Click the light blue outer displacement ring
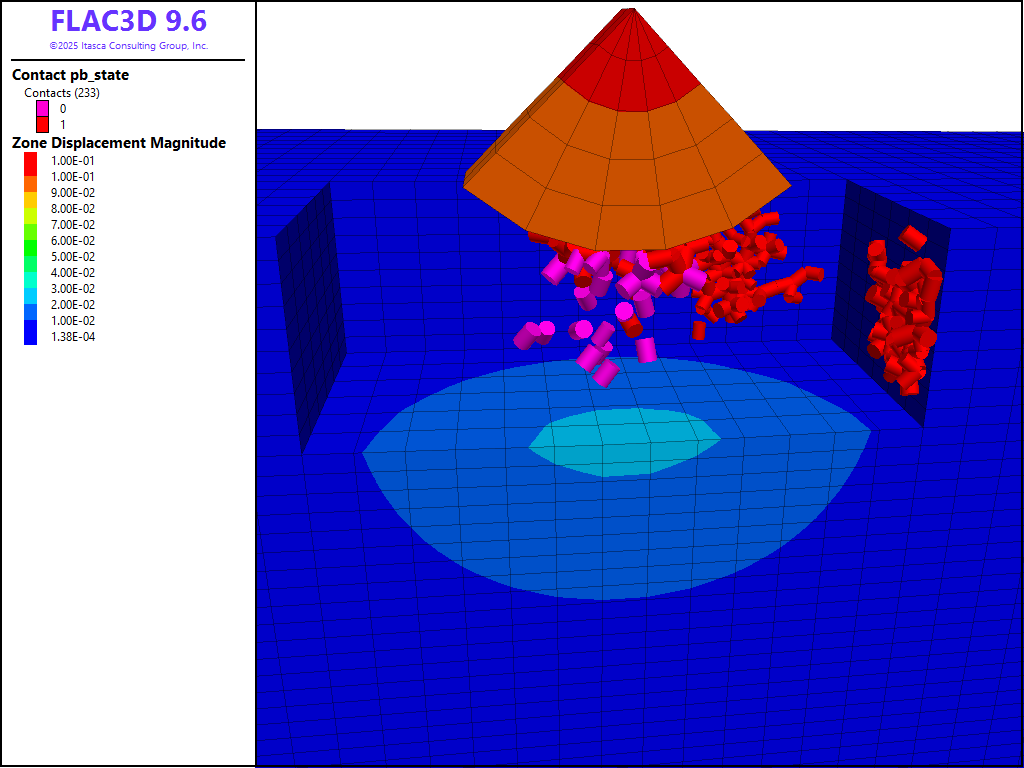The width and height of the screenshot is (1024, 768). click(x=620, y=540)
